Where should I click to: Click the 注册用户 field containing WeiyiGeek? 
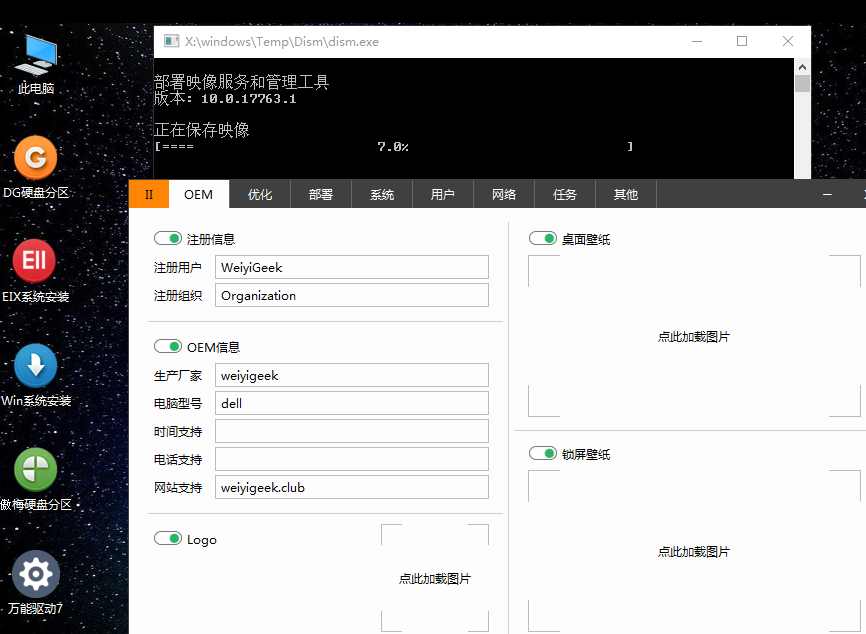pyautogui.click(x=352, y=267)
